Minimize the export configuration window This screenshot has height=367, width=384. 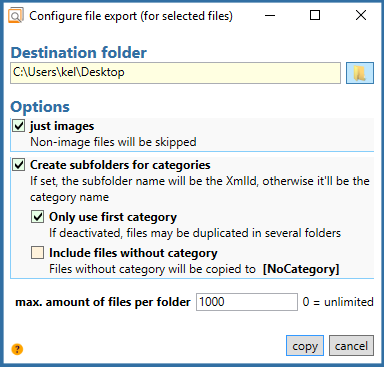tap(270, 16)
